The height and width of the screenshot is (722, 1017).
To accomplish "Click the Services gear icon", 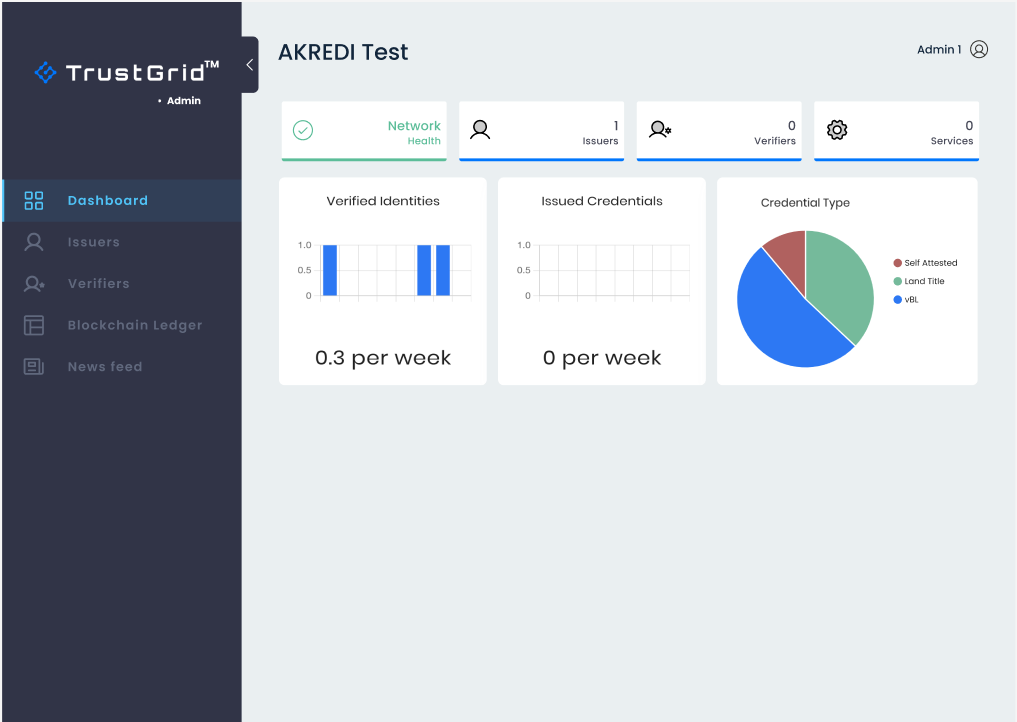I will (x=837, y=130).
